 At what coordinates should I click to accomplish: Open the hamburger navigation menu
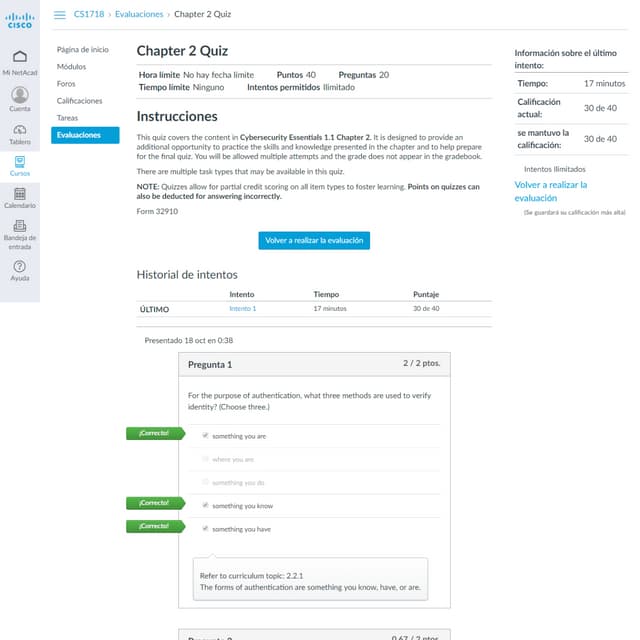59,15
